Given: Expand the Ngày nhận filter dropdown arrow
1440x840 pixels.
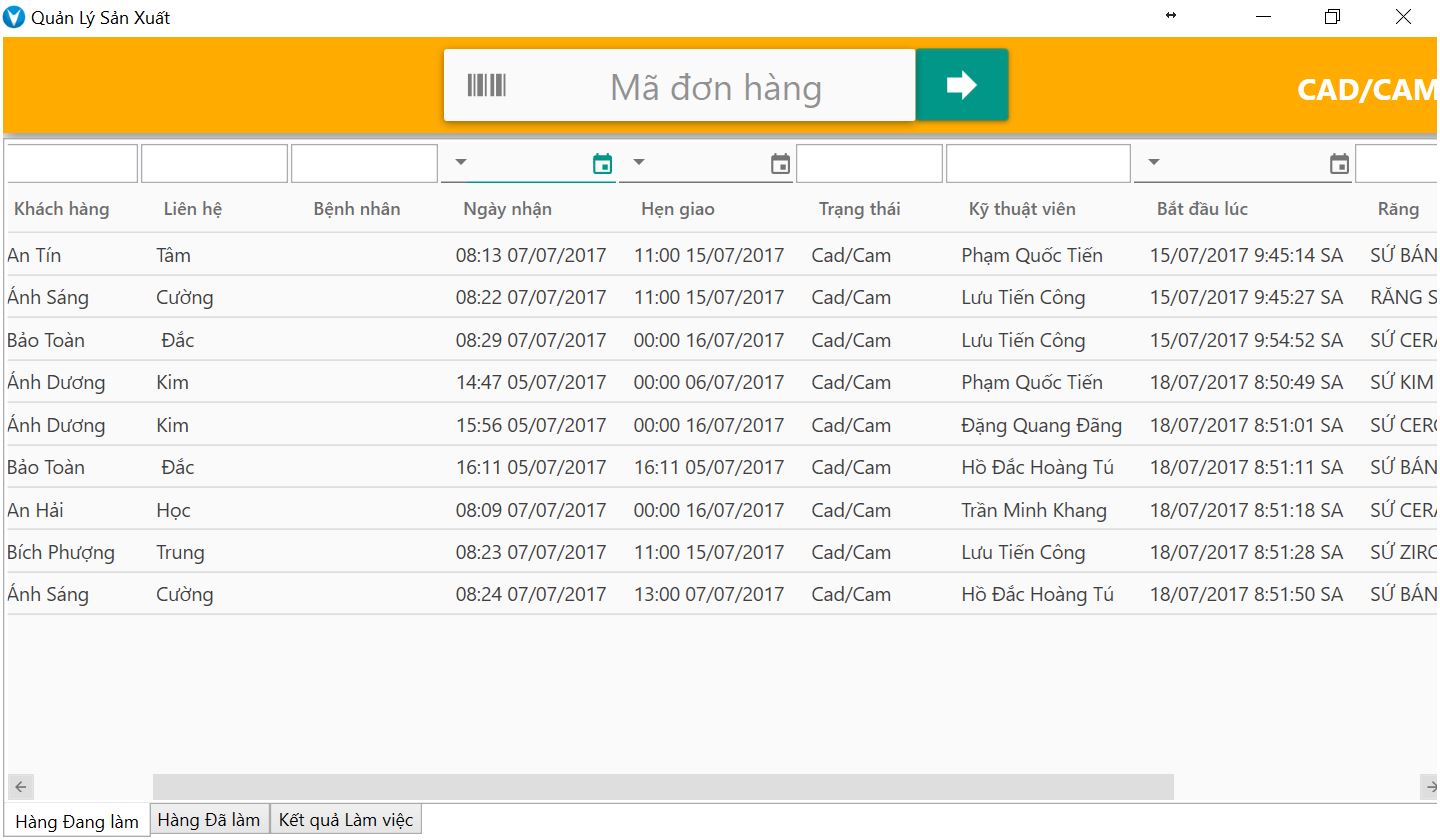Looking at the screenshot, I should coord(461,162).
